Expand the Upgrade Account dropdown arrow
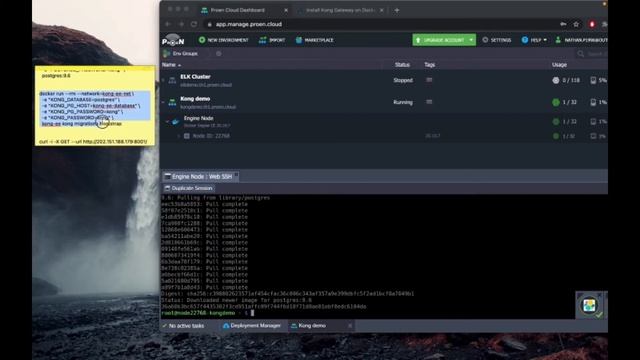 (471, 40)
